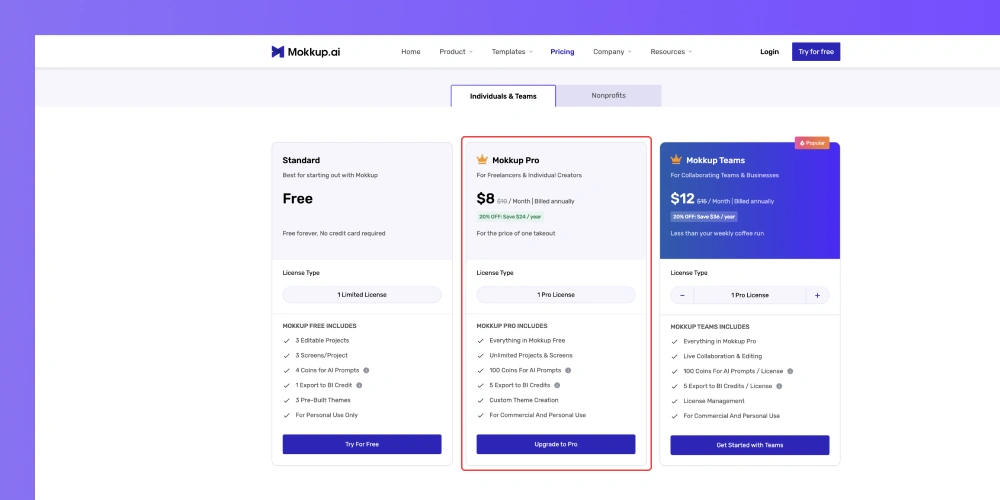The height and width of the screenshot is (500, 1000).
Task: Click the For Personal Use Only text
Action: [x=327, y=415]
